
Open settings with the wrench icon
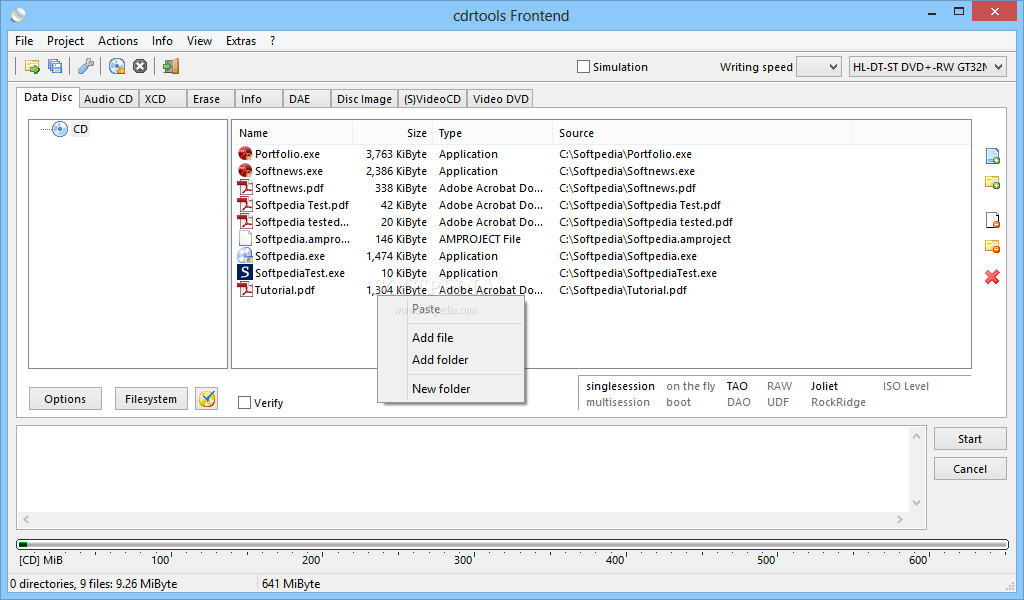(86, 66)
